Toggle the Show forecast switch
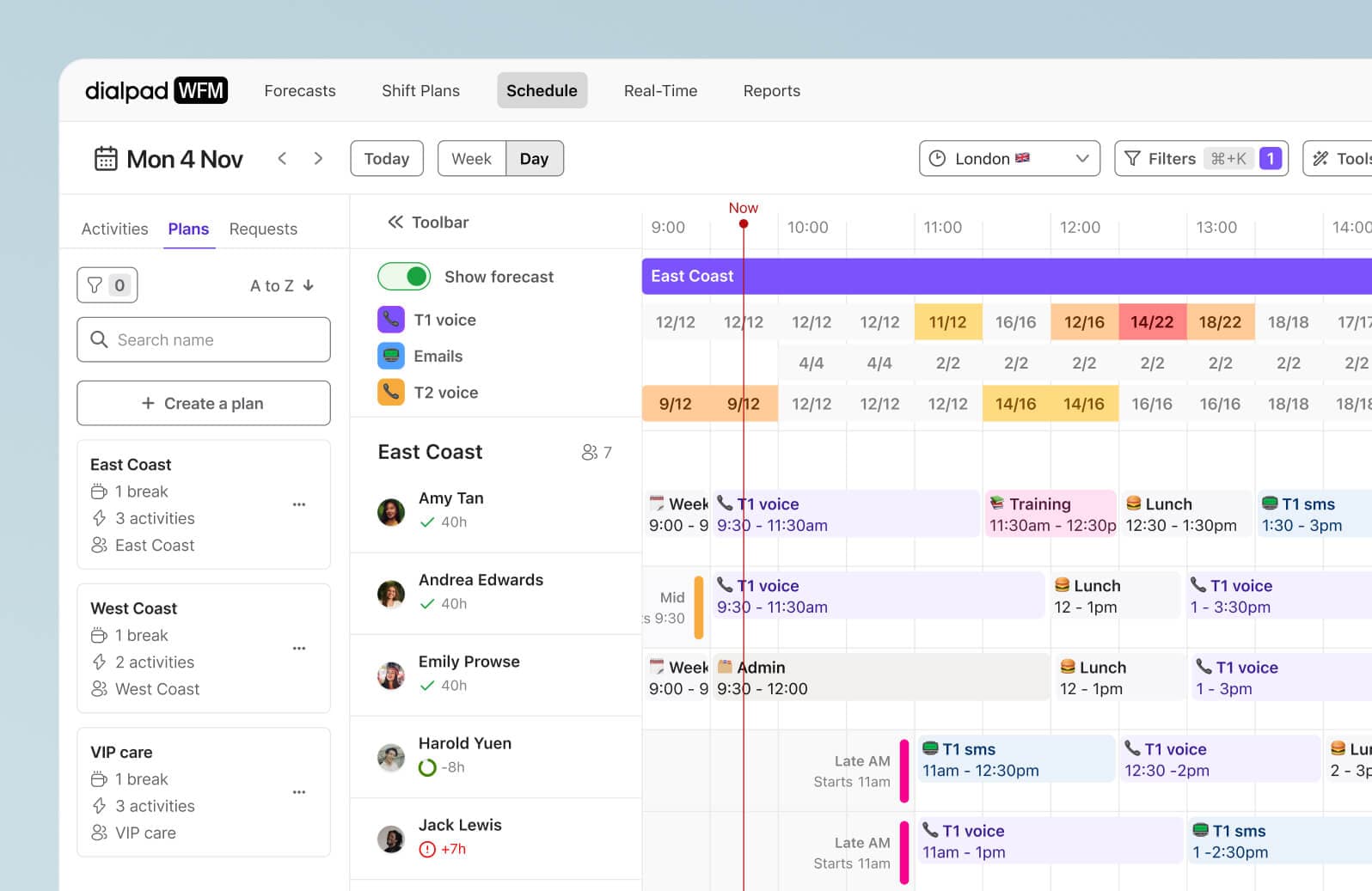Viewport: 1372px width, 891px height. click(x=404, y=277)
